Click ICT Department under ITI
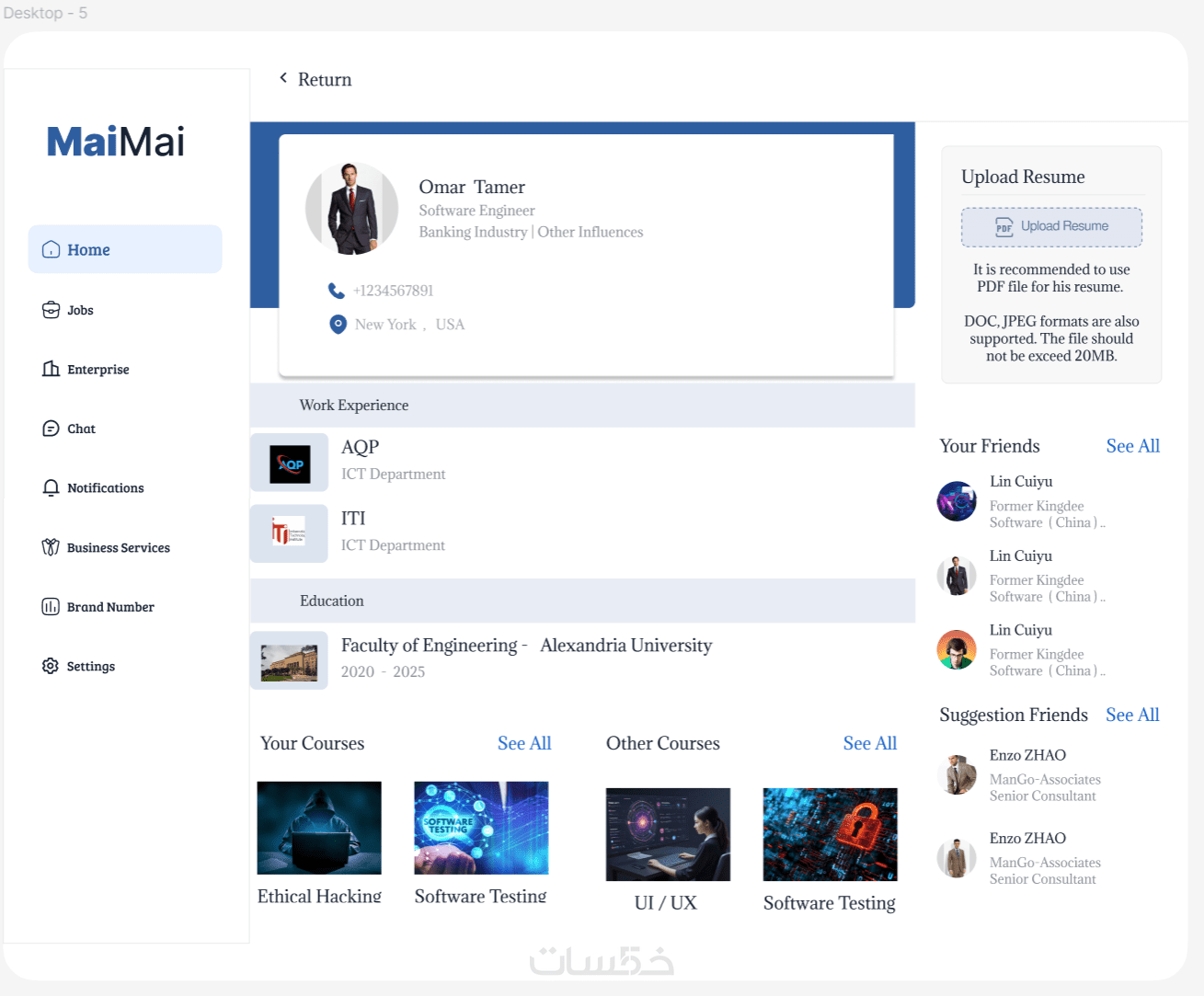The height and width of the screenshot is (996, 1204). pyautogui.click(x=393, y=545)
